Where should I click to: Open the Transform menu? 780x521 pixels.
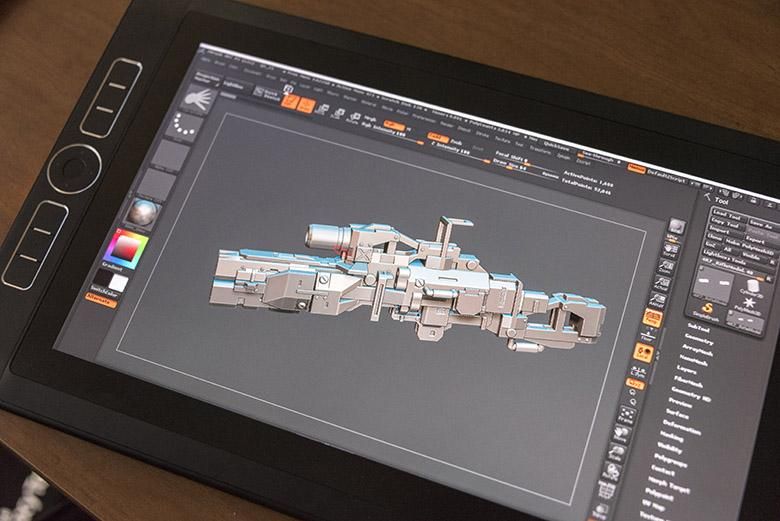(540, 149)
